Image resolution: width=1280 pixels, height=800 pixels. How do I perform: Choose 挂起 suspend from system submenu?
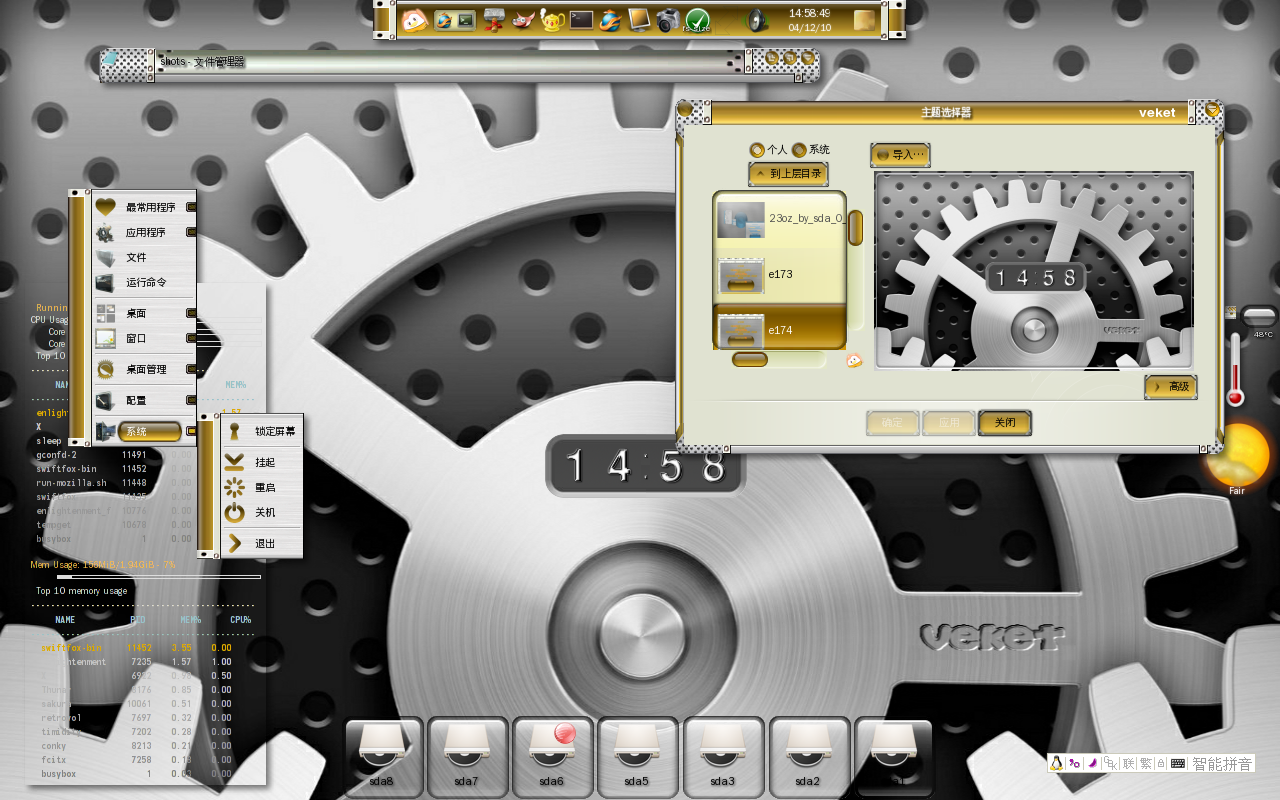(x=262, y=462)
